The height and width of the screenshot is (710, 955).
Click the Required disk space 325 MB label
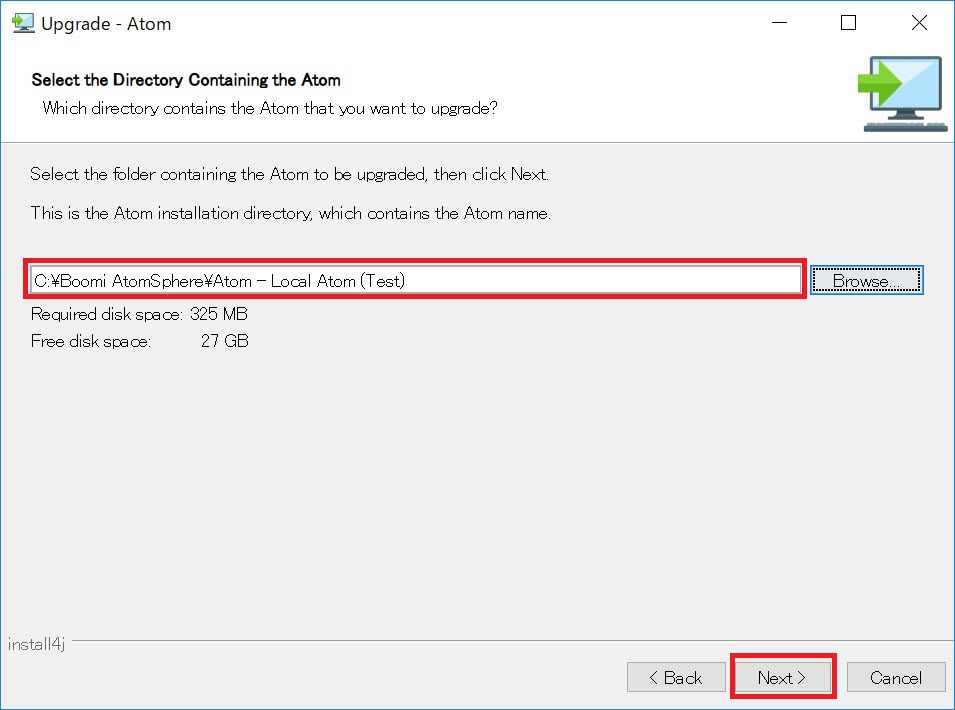click(x=138, y=313)
